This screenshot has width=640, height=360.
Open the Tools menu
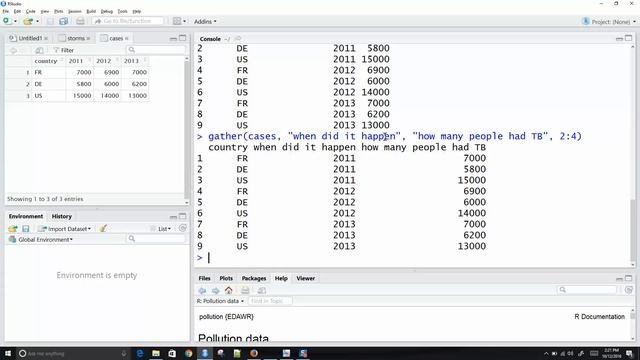(x=122, y=11)
